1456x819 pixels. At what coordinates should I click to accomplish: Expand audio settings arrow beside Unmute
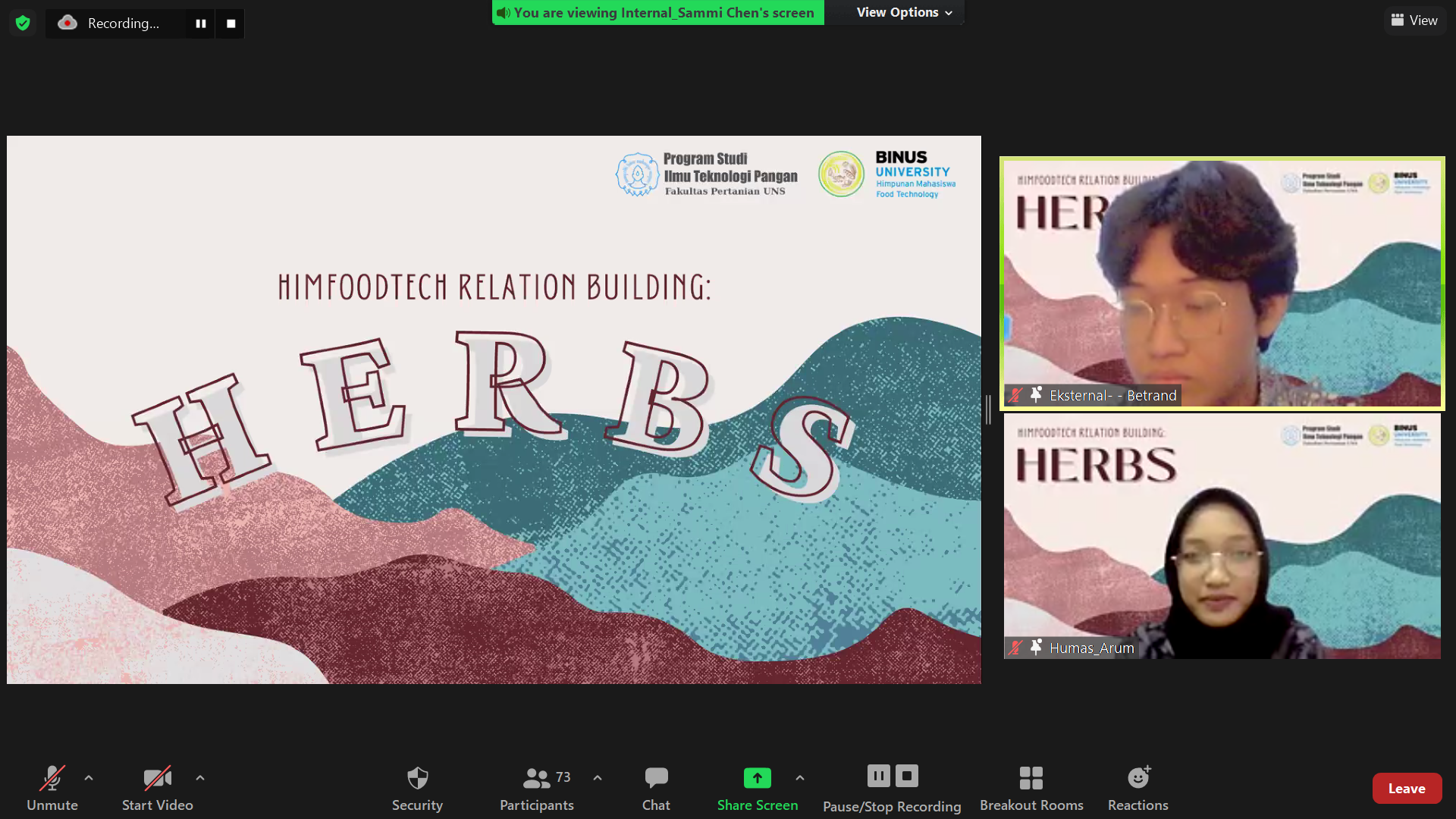pos(89,778)
